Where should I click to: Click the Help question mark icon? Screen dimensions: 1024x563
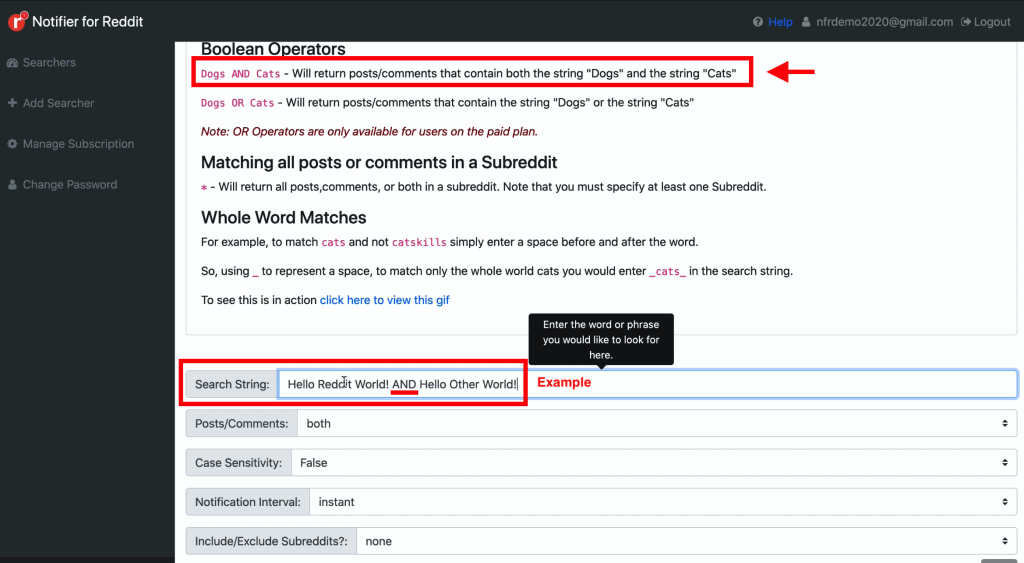click(758, 22)
